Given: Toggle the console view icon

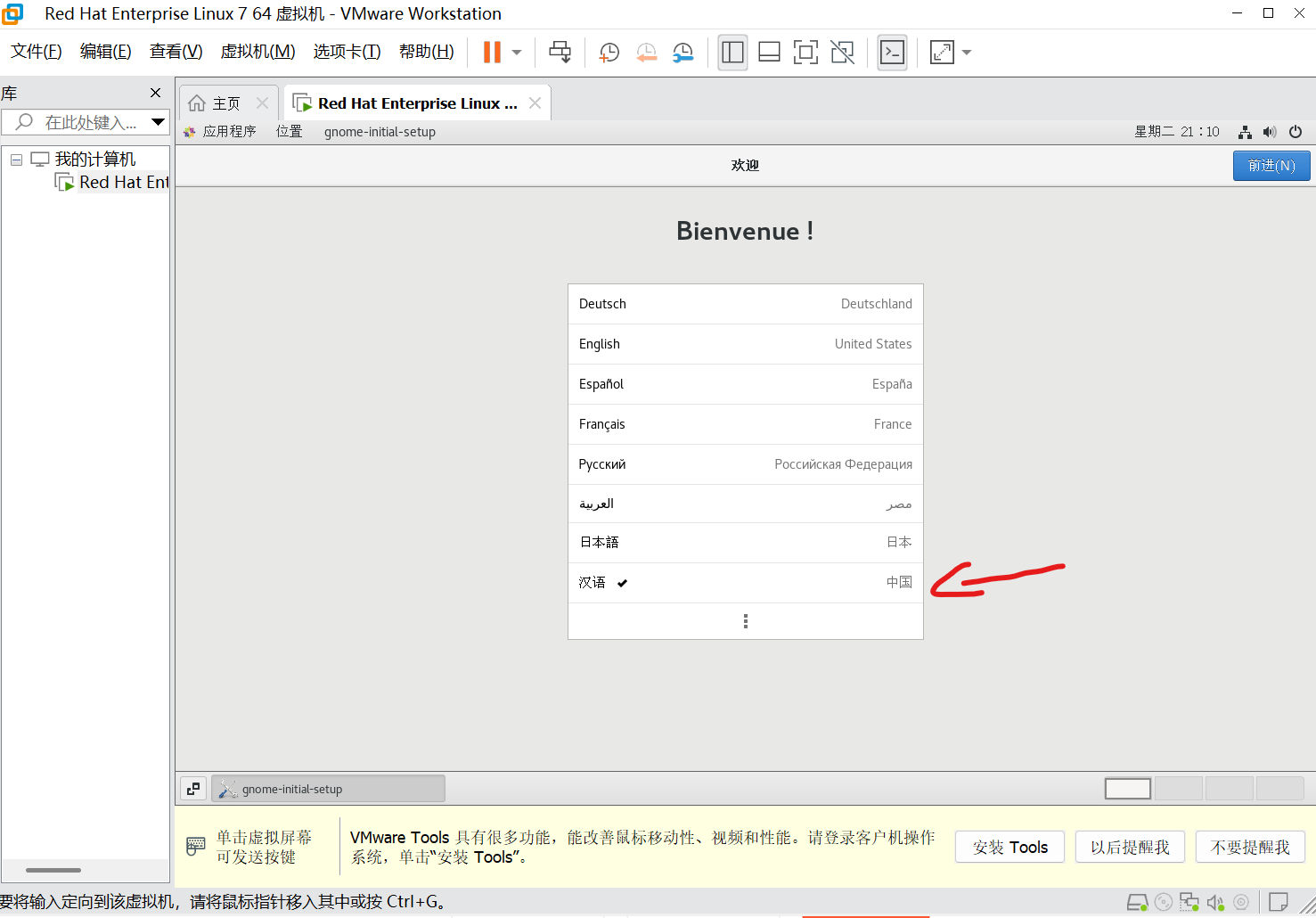Looking at the screenshot, I should coord(892,52).
